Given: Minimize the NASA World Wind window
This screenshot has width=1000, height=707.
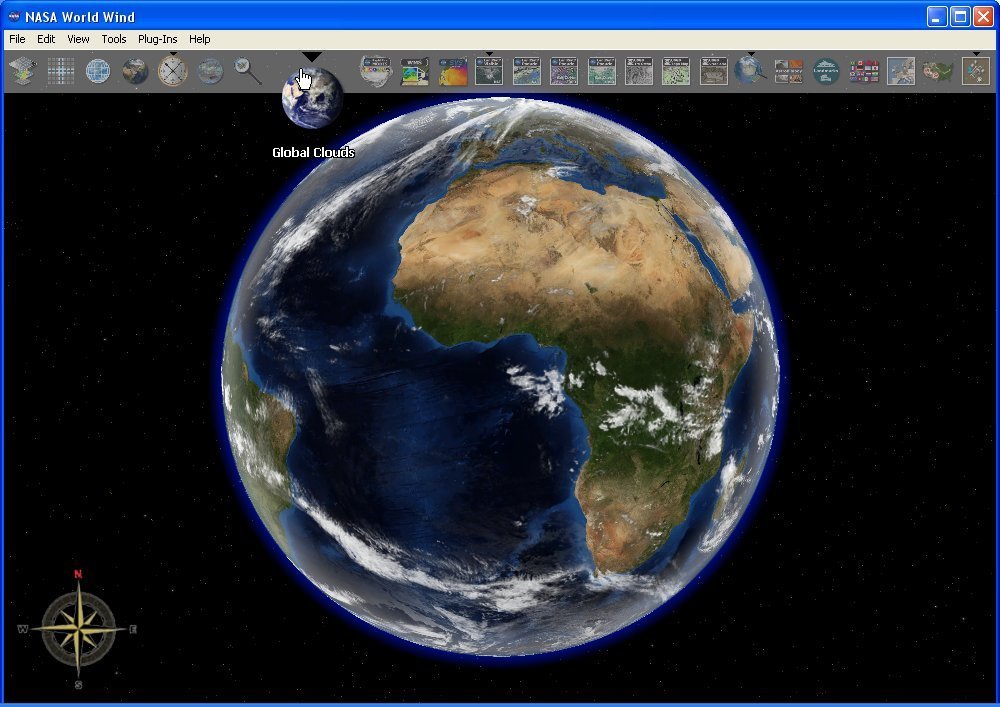Looking at the screenshot, I should tap(937, 17).
